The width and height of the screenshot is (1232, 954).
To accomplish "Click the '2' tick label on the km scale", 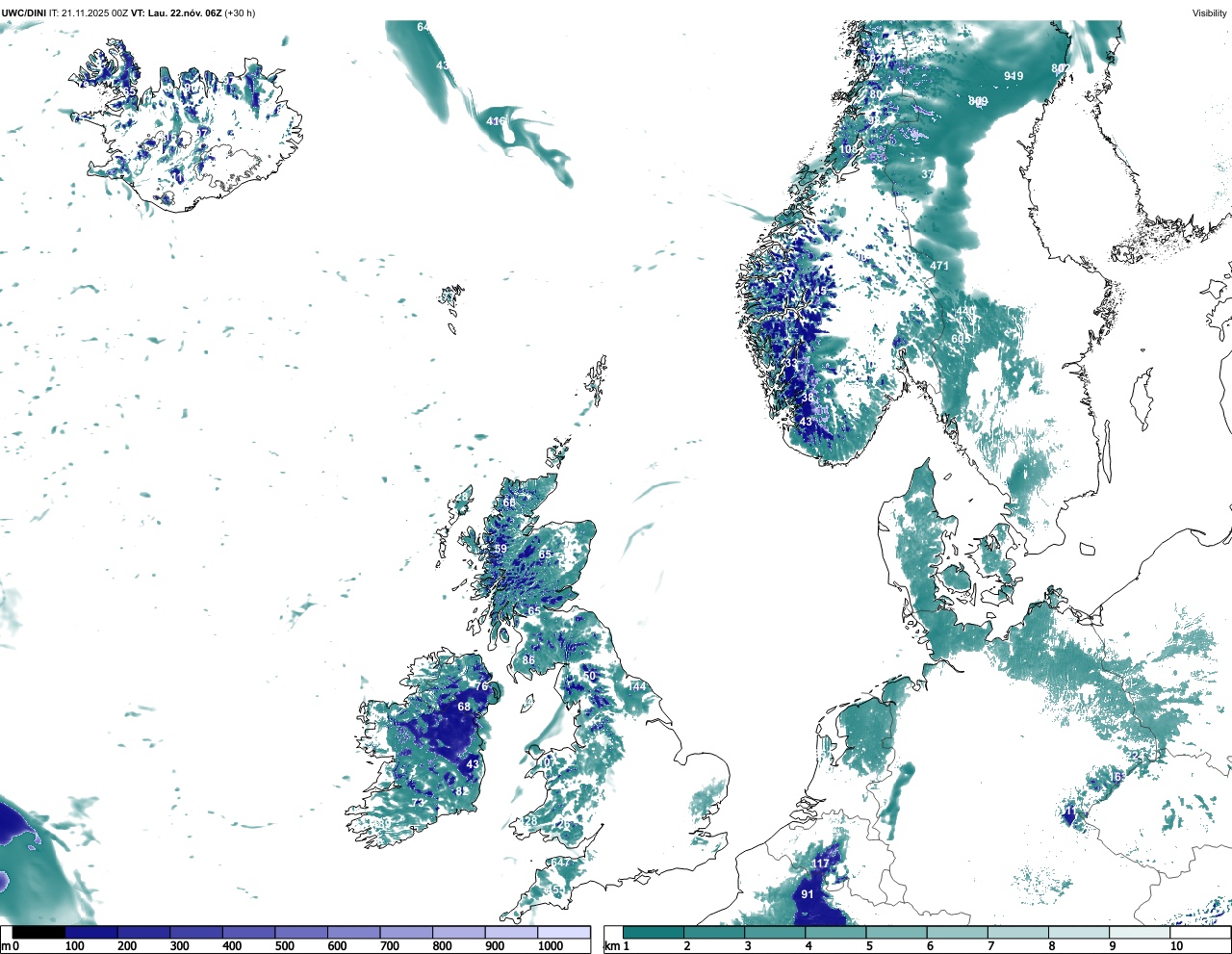I will tap(686, 946).
